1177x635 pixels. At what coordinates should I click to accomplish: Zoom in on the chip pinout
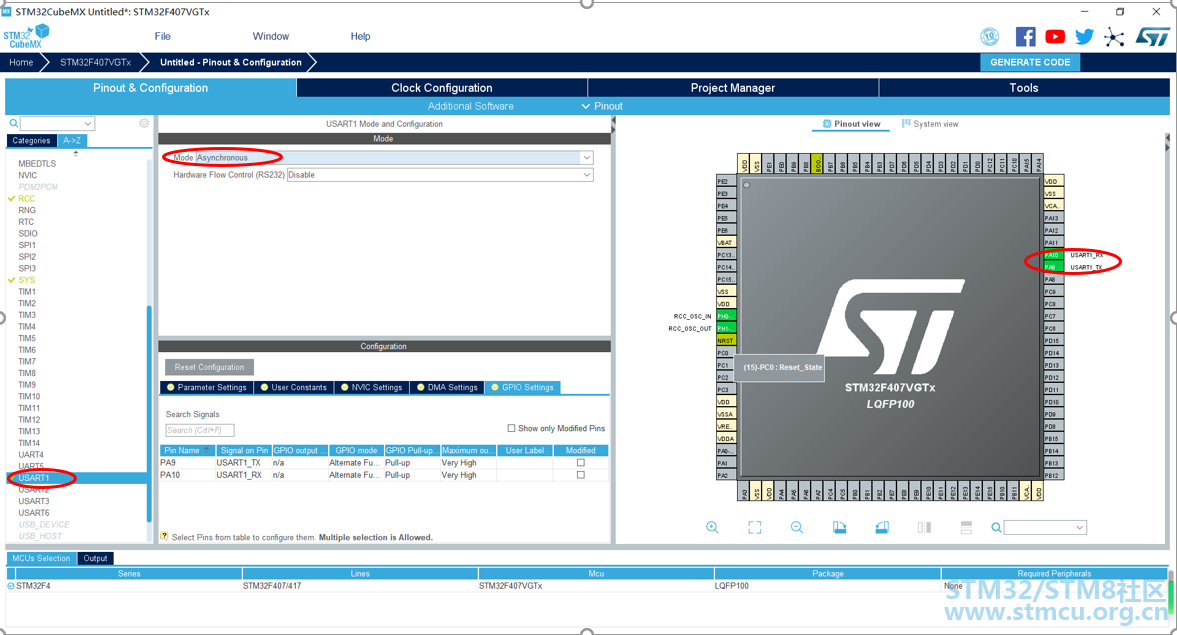(712, 528)
